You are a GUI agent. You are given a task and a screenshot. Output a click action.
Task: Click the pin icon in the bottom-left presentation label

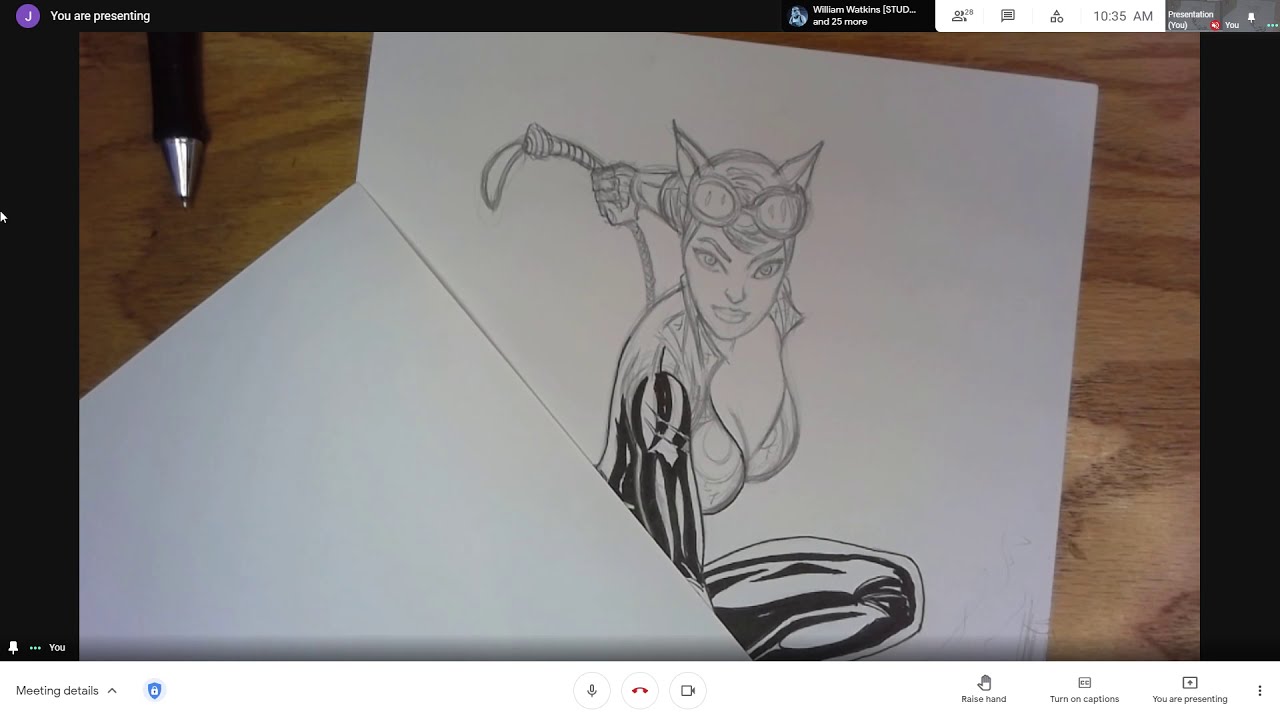(13, 647)
